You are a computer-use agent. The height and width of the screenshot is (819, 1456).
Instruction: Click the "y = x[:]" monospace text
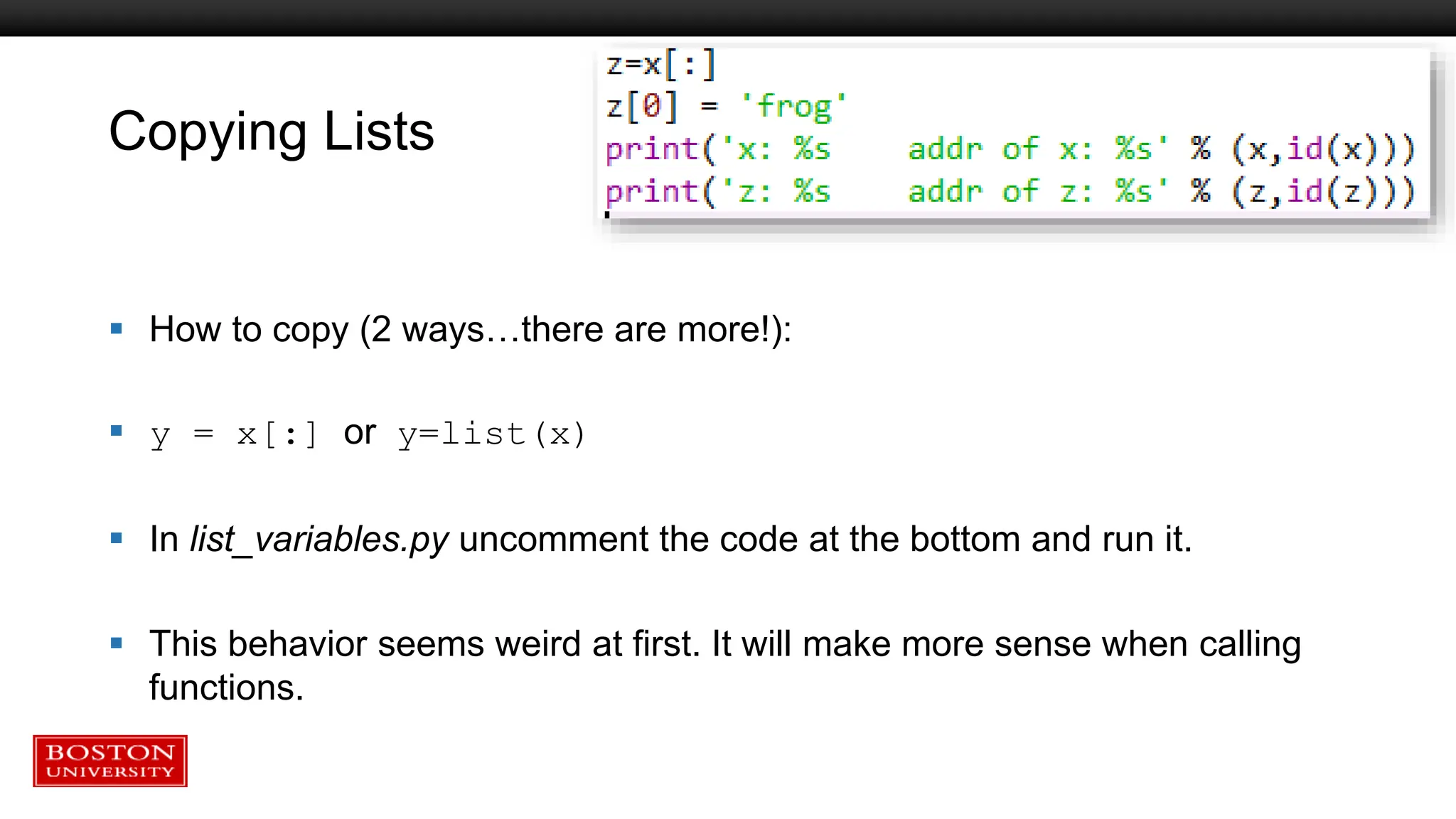(x=234, y=434)
